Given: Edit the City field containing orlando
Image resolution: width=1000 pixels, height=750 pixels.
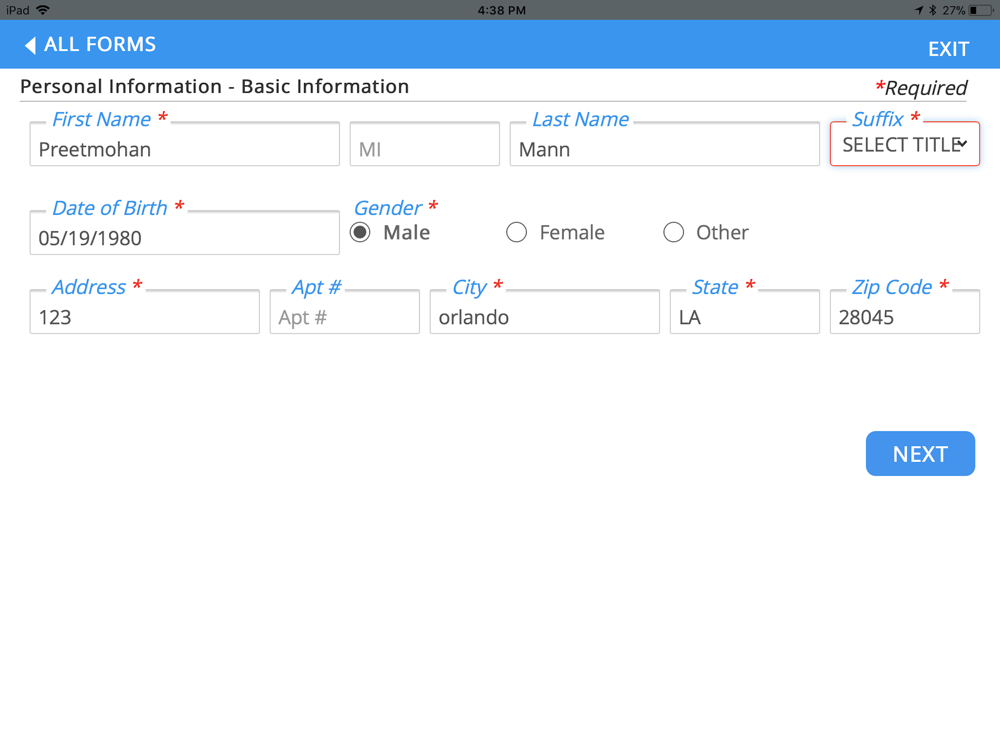Looking at the screenshot, I should [x=545, y=312].
